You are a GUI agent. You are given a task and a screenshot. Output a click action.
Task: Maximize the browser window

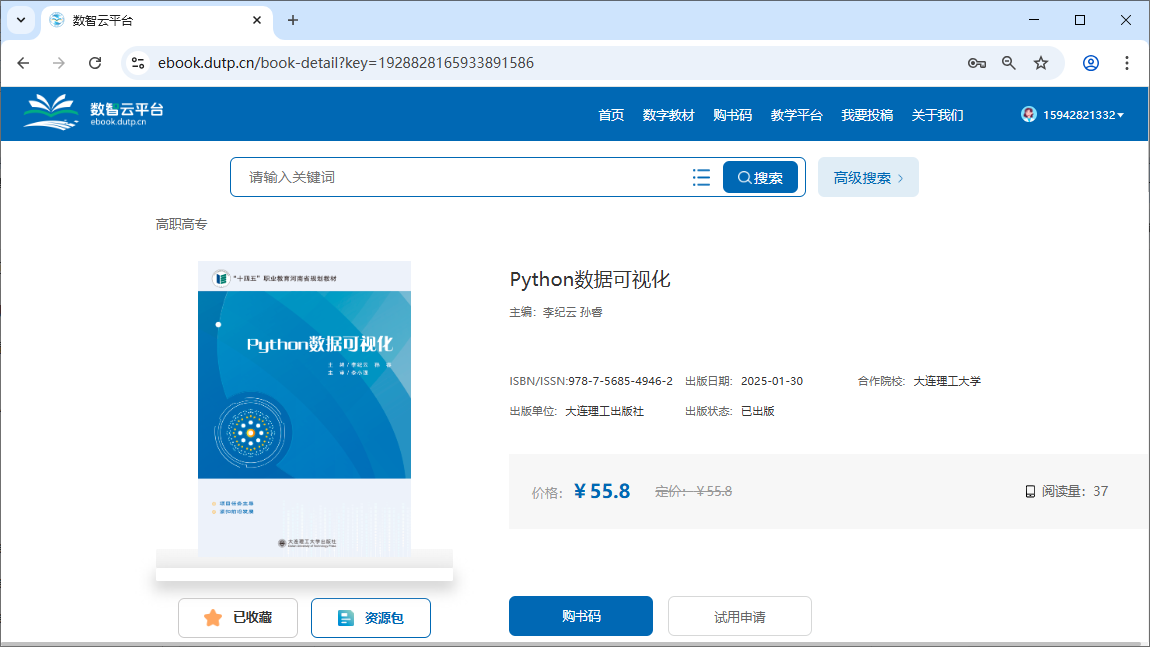pyautogui.click(x=1080, y=20)
